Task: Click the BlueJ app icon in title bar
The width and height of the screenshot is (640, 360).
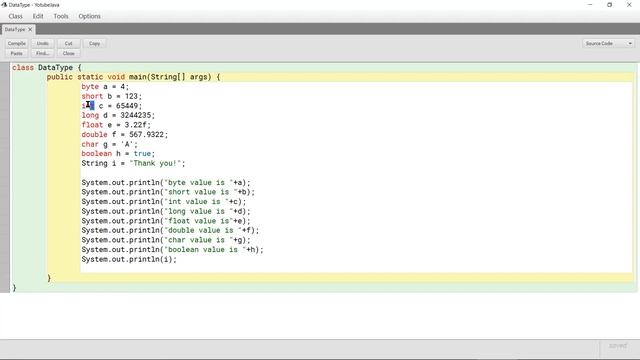Action: (x=4, y=5)
